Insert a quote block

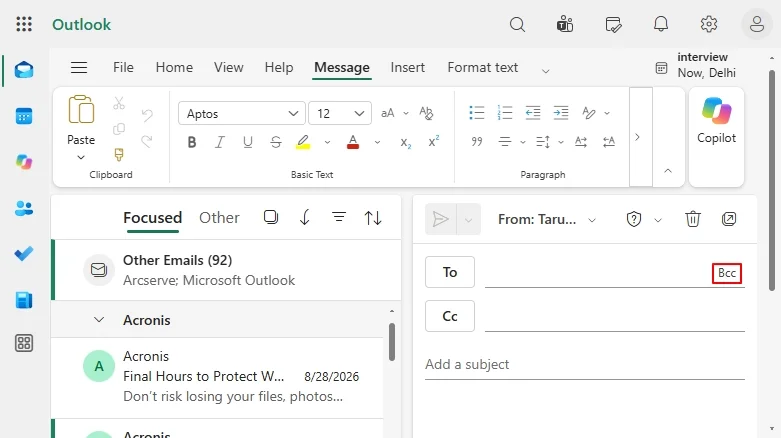(477, 142)
